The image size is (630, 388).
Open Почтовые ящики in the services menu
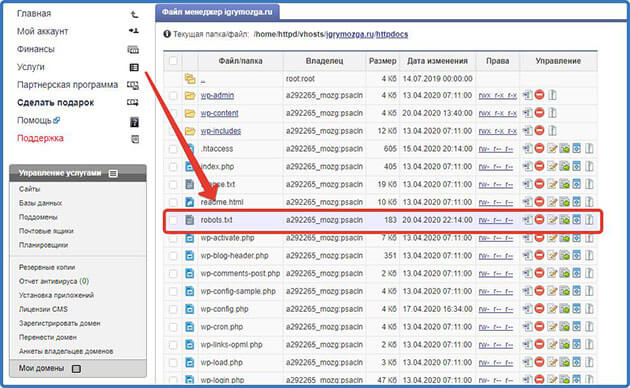pyautogui.click(x=46, y=231)
